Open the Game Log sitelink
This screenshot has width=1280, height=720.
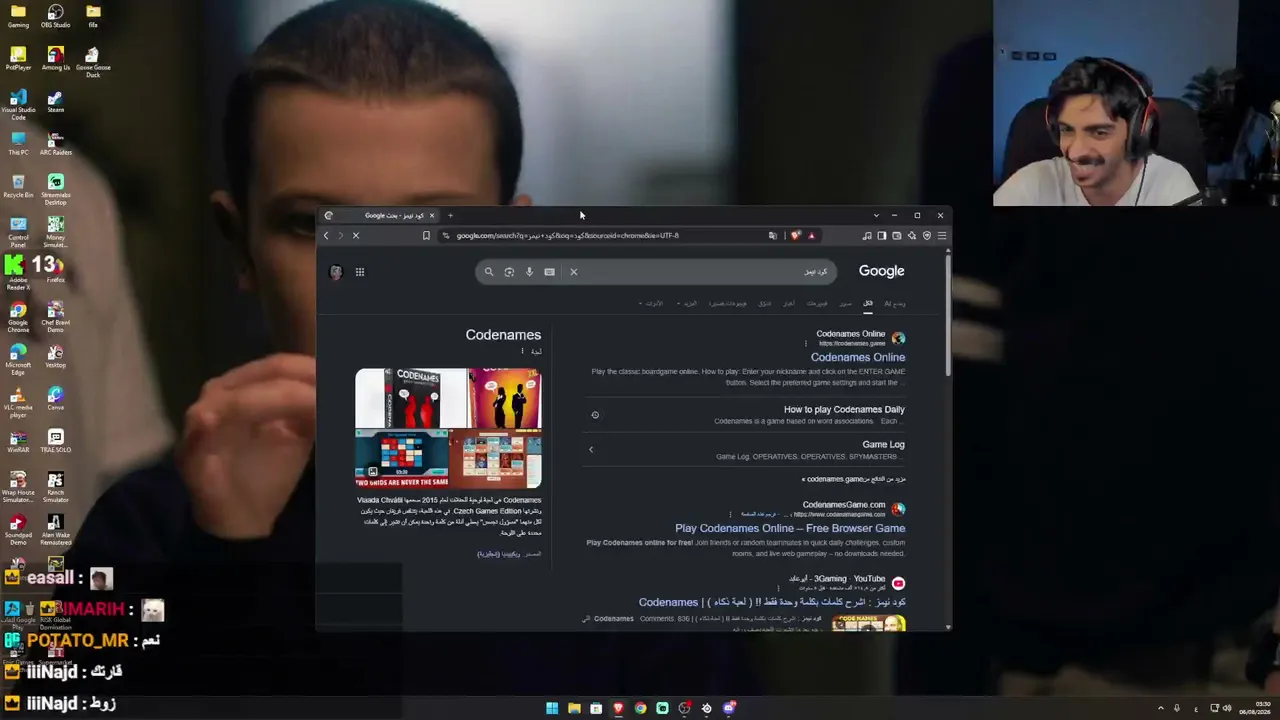pos(883,444)
